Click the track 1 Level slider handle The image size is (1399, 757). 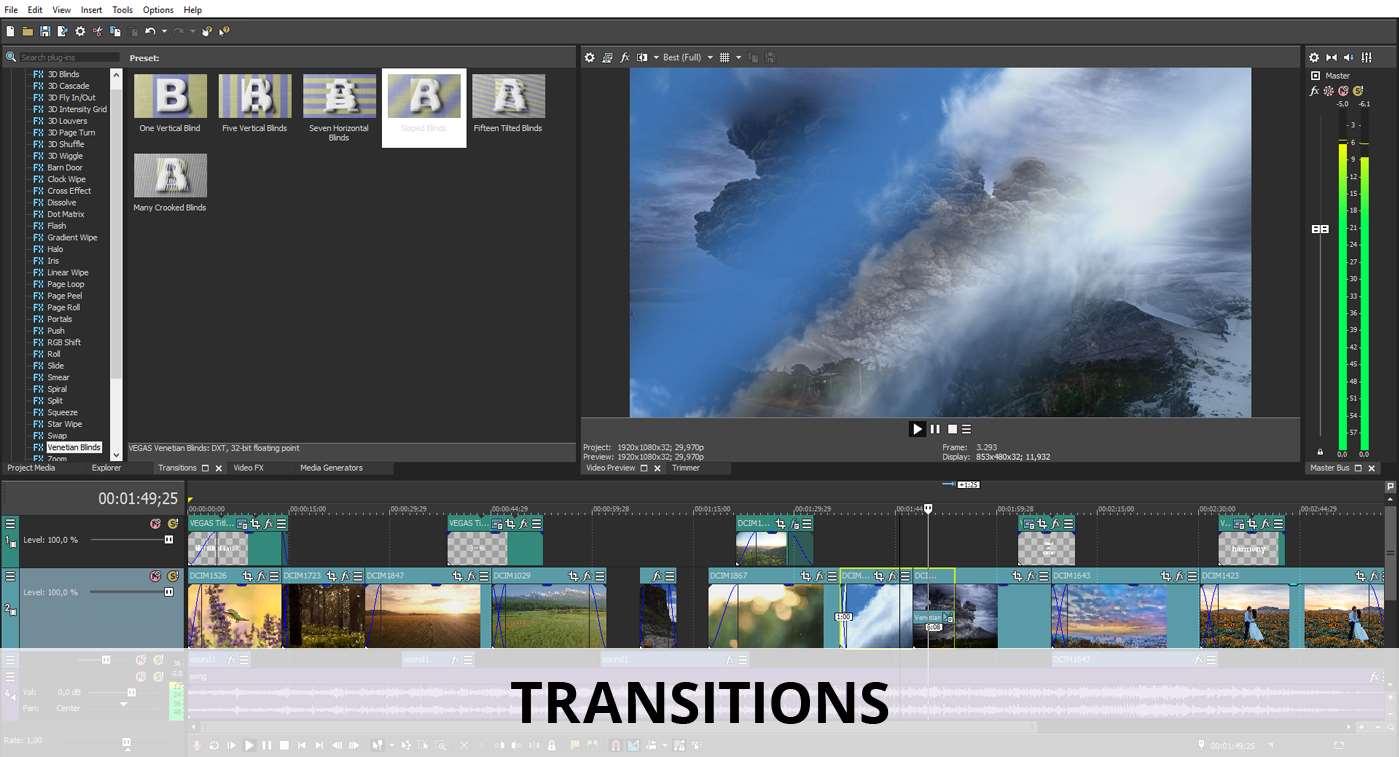[x=168, y=540]
